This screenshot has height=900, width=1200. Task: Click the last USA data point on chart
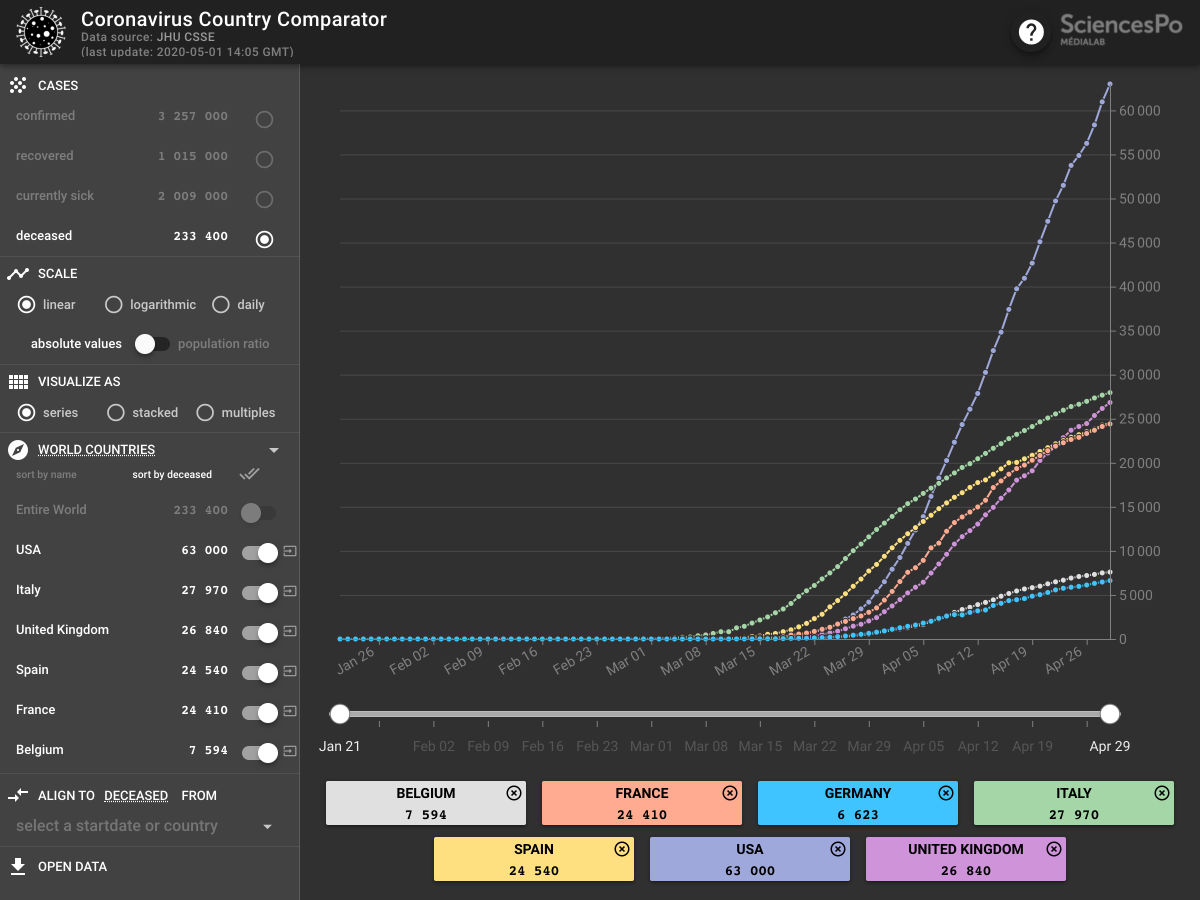click(1110, 84)
